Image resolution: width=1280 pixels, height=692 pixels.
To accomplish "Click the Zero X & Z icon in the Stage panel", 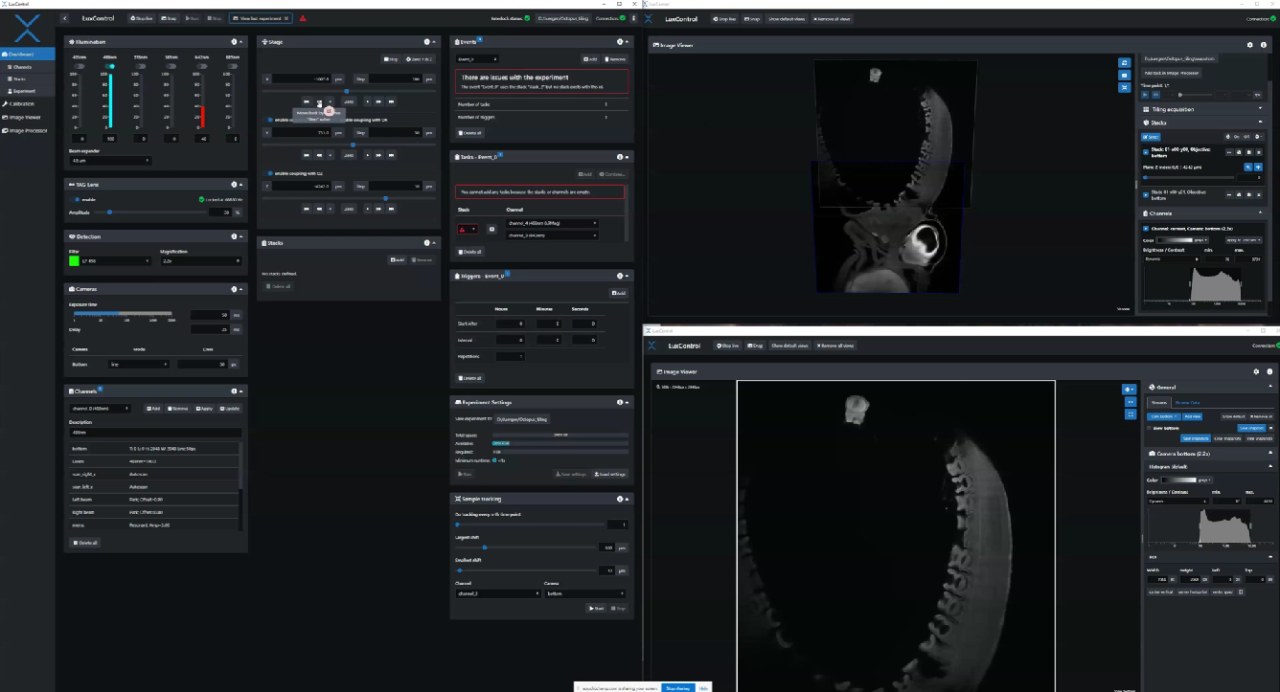I will [420, 59].
